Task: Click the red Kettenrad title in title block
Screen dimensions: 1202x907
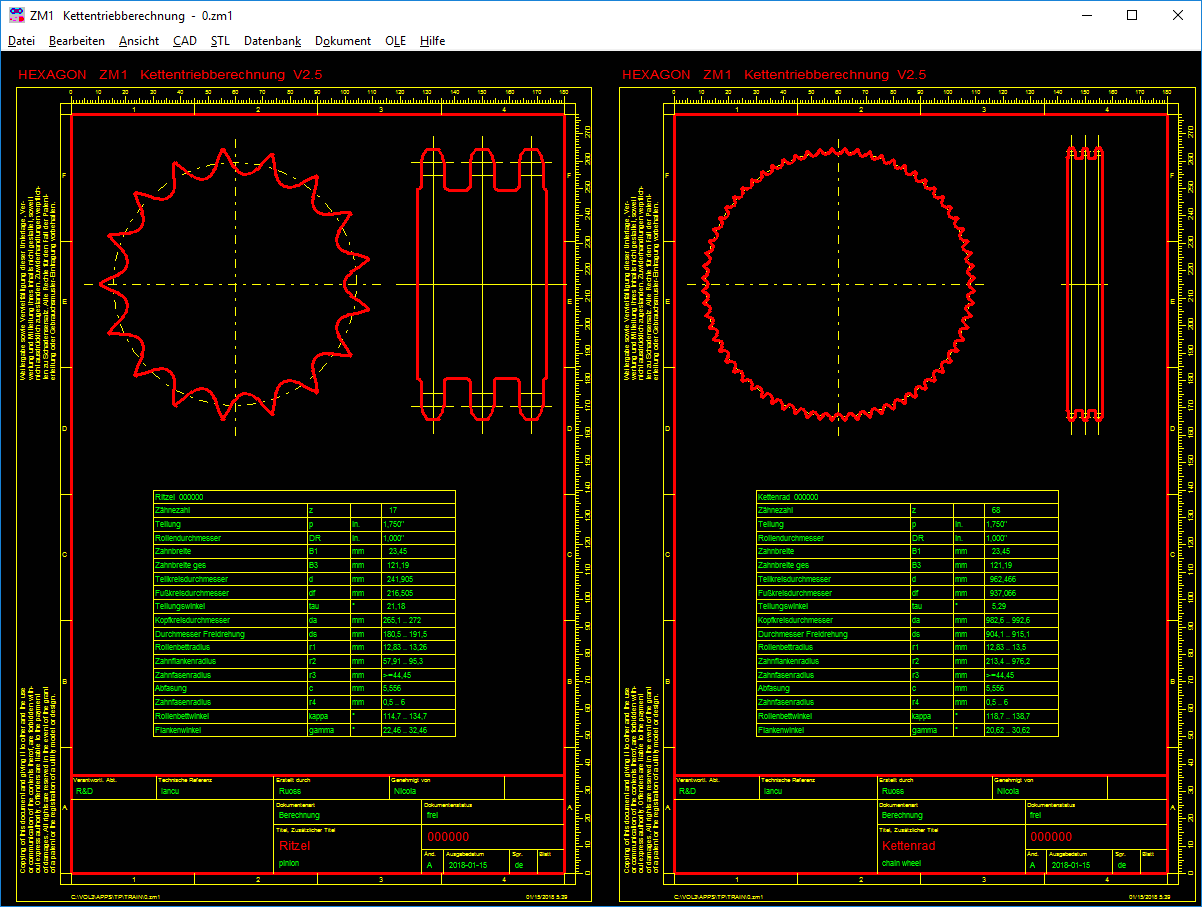Action: click(908, 845)
